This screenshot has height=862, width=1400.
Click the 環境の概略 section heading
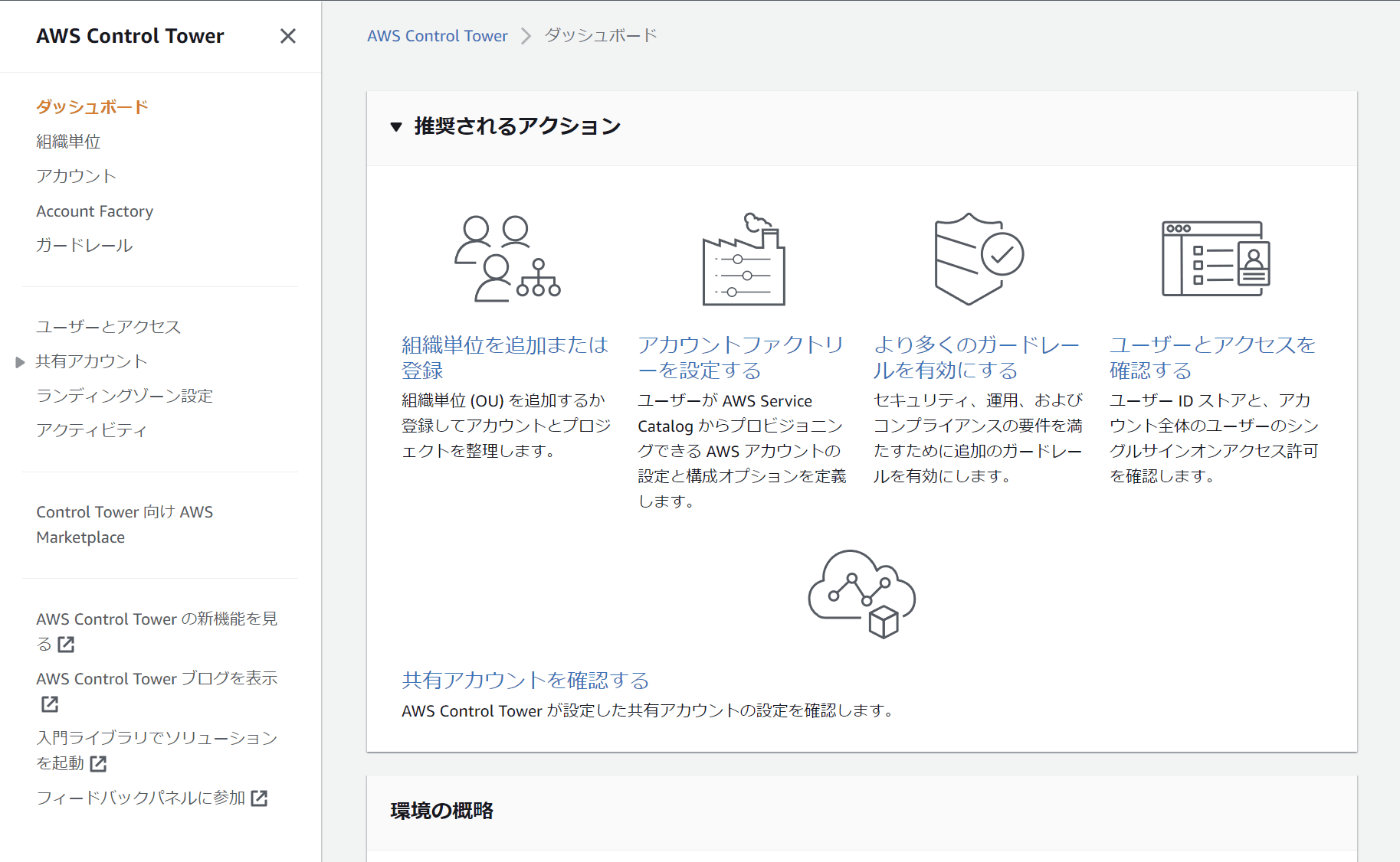(441, 811)
